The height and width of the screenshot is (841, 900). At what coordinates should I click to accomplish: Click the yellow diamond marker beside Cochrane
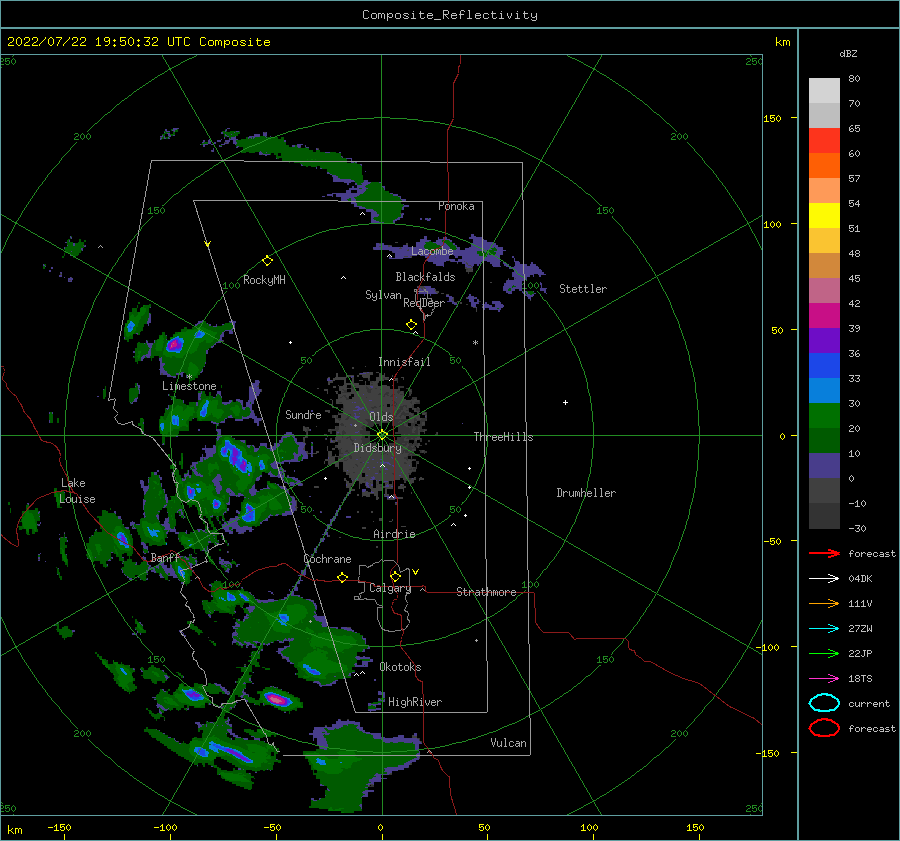(x=342, y=577)
